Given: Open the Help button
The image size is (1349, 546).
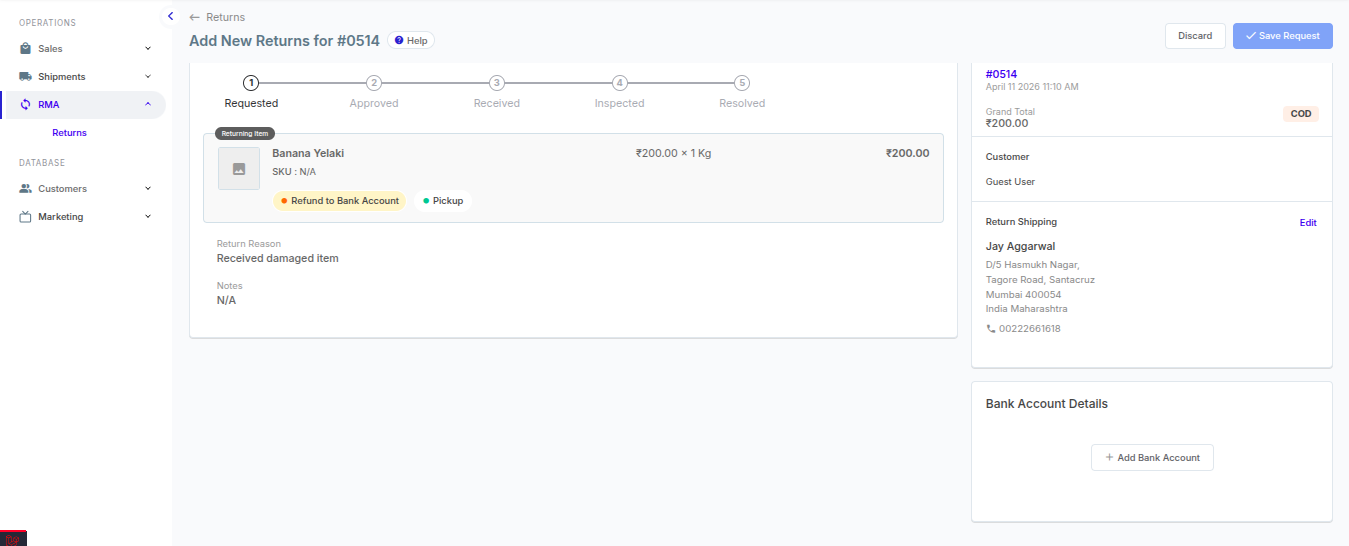Looking at the screenshot, I should point(411,40).
